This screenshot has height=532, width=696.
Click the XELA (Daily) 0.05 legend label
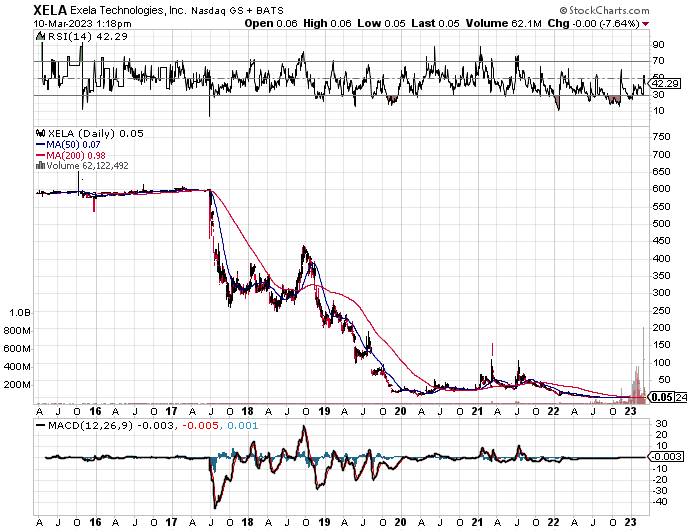click(x=95, y=134)
